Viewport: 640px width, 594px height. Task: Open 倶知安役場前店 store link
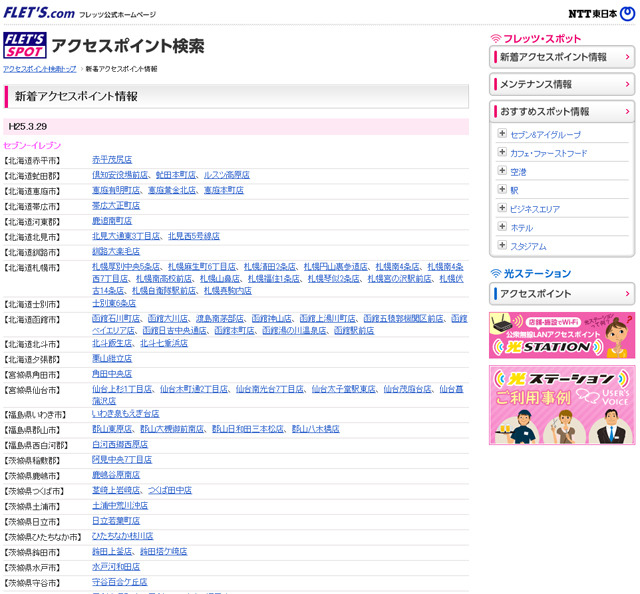120,175
